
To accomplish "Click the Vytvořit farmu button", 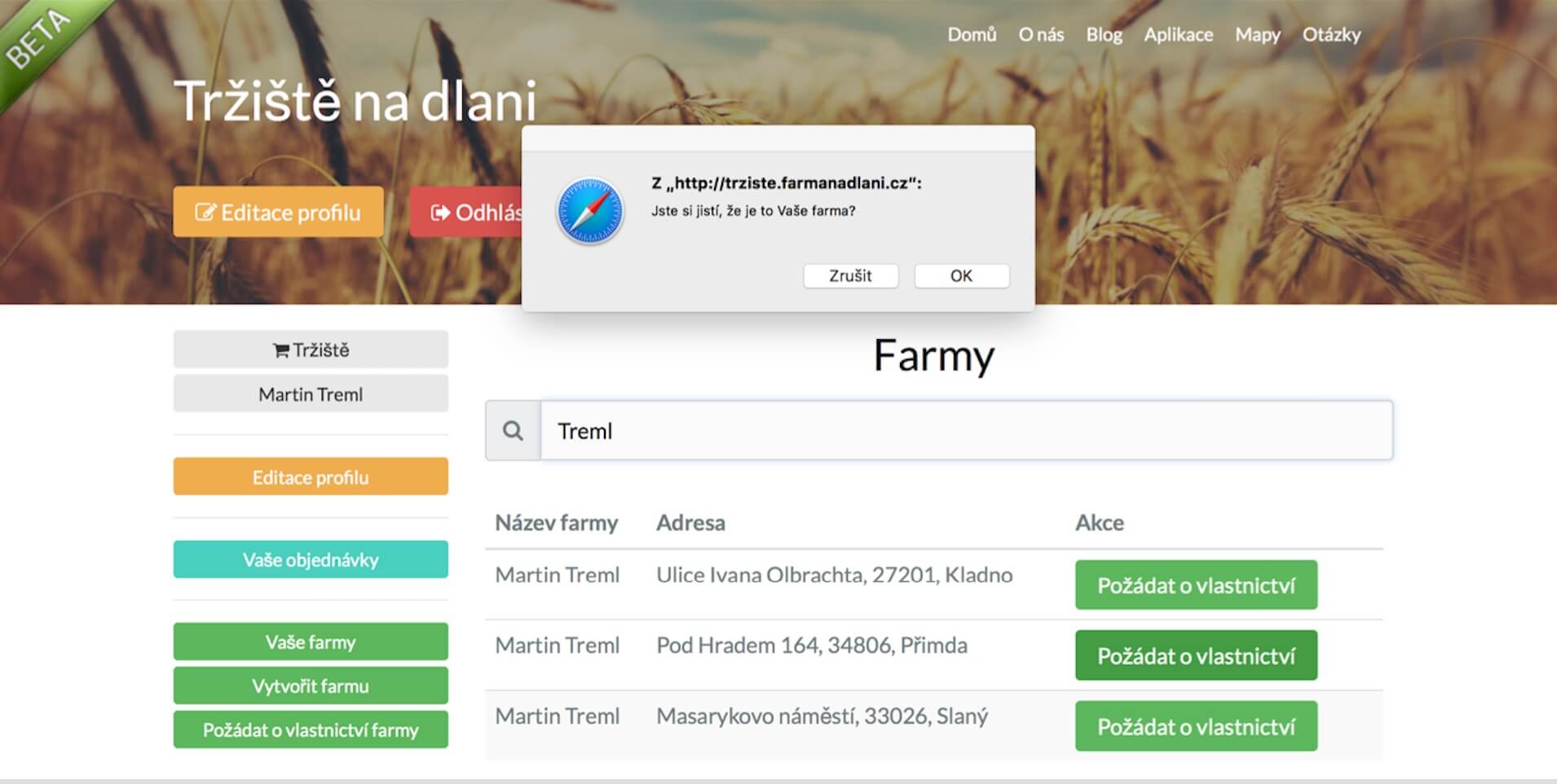I will [311, 686].
